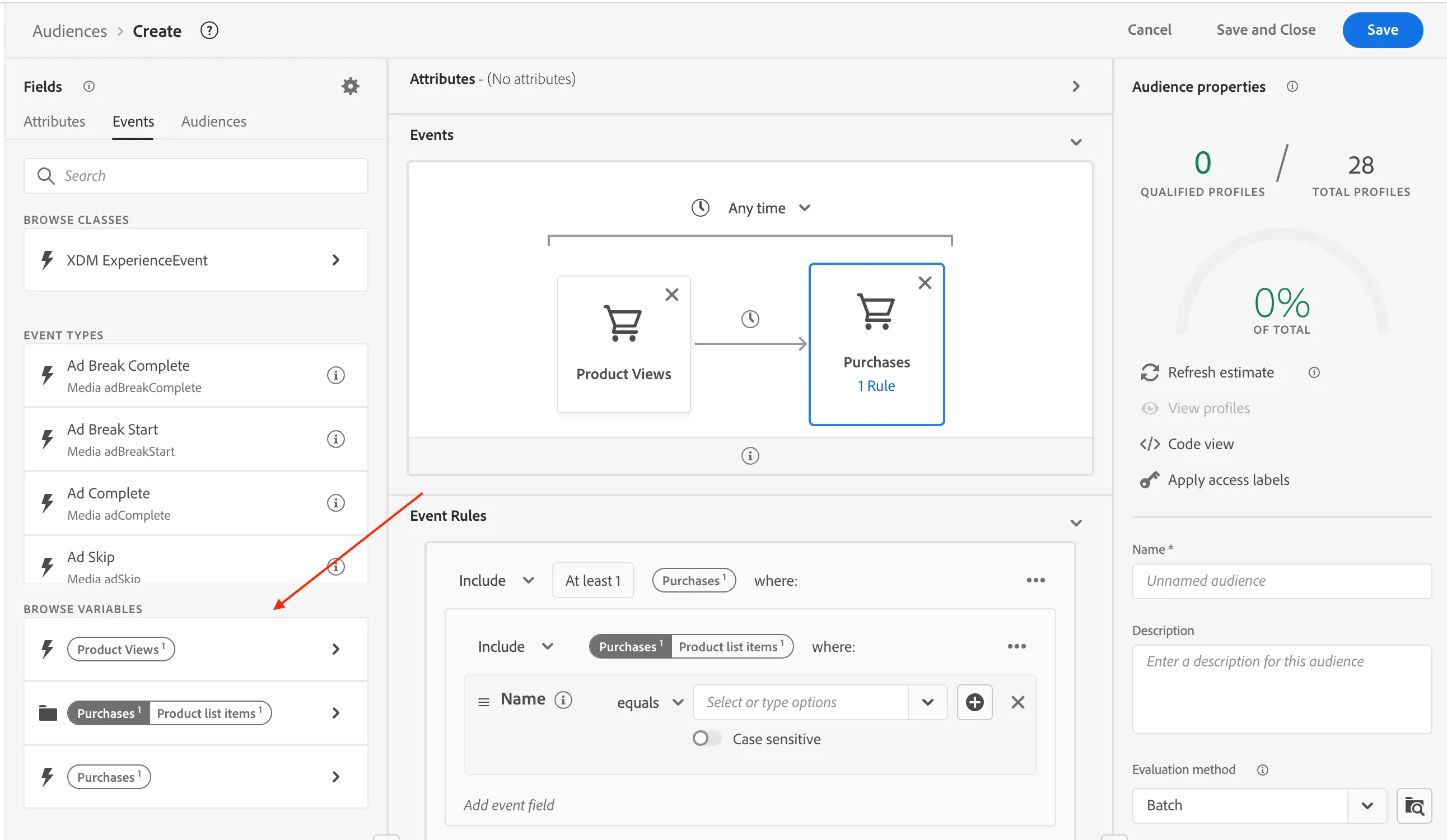
Task: Click the Search fields input
Action: 196,176
